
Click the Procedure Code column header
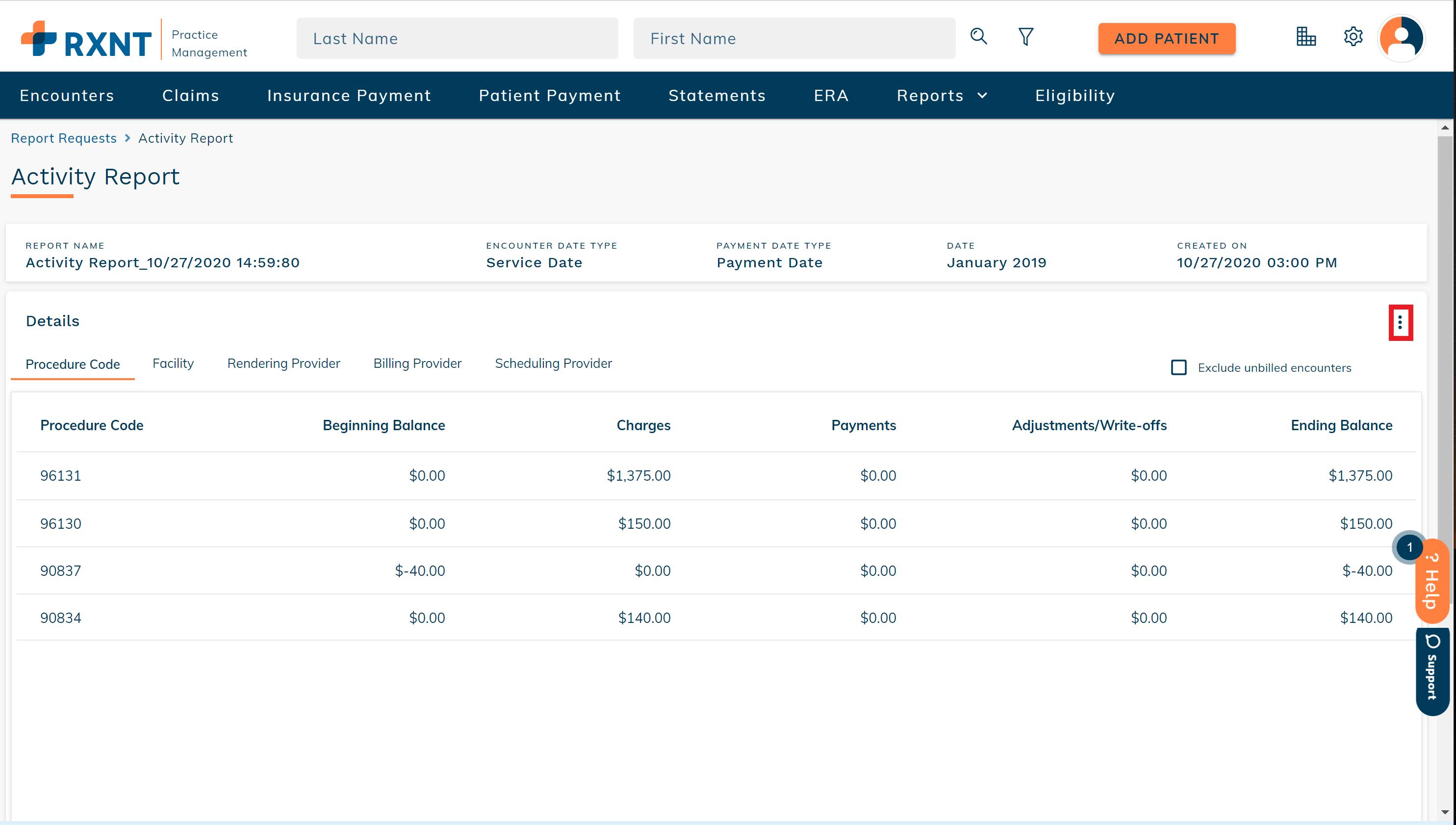tap(91, 425)
